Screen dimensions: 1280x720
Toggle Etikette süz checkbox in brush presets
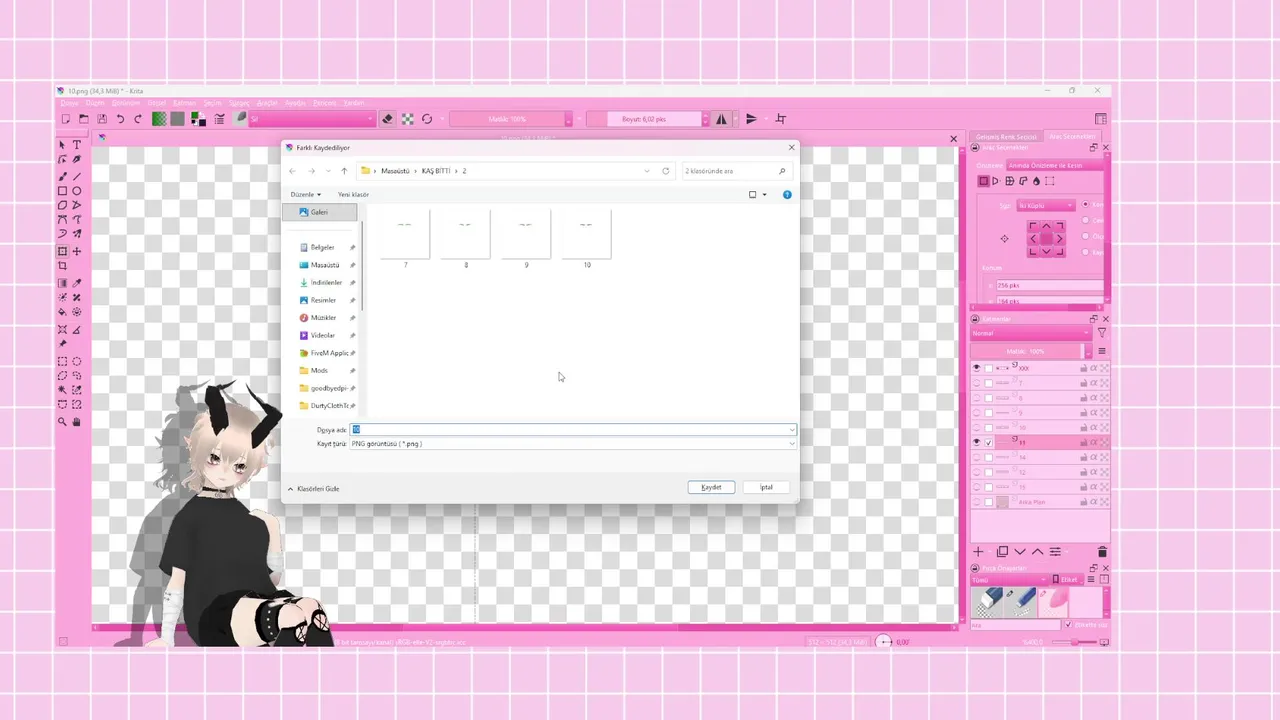1068,625
